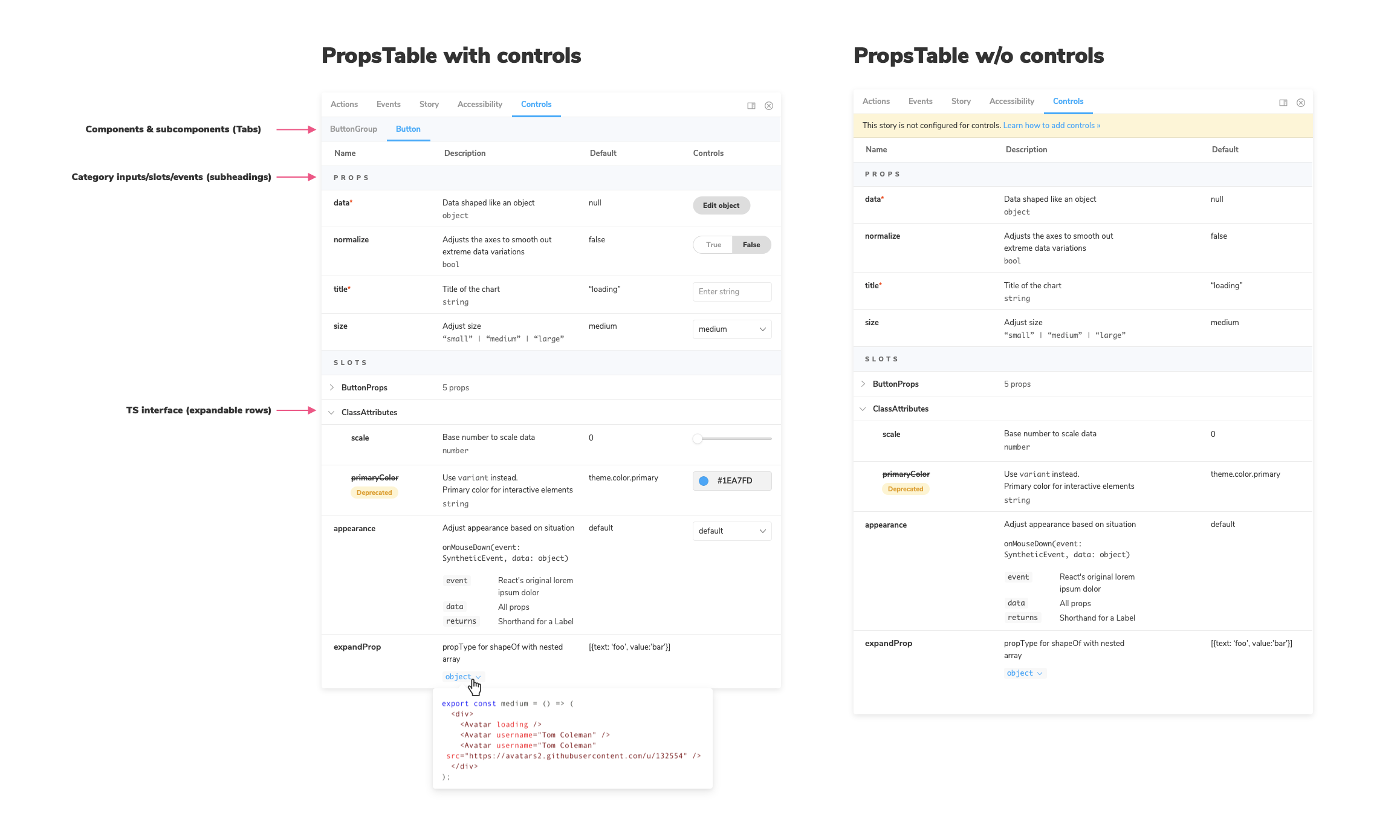The height and width of the screenshot is (840, 1400).
Task: Set normalize control to False
Action: [x=751, y=244]
